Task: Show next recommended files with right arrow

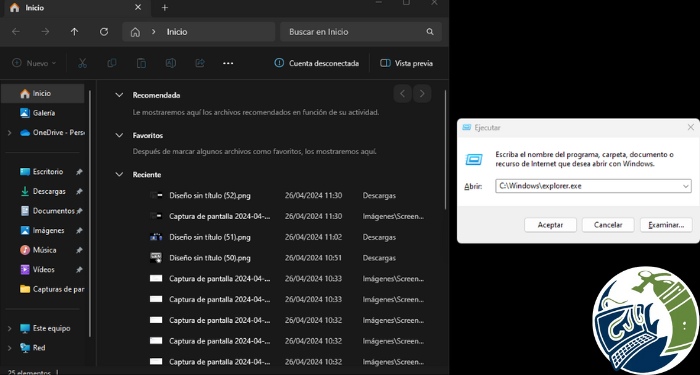Action: (x=422, y=94)
